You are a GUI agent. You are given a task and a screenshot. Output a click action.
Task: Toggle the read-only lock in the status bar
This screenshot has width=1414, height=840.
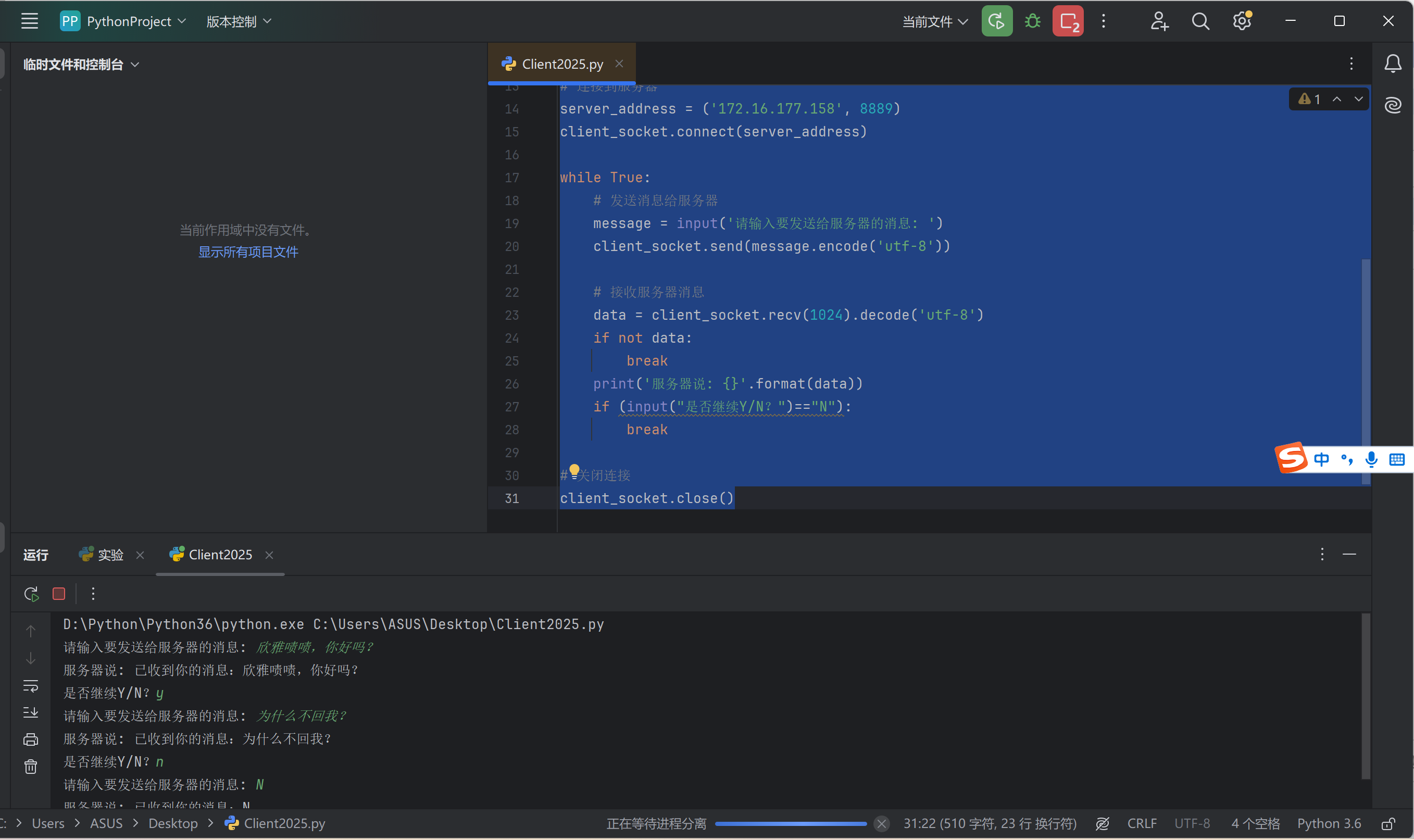pyautogui.click(x=1387, y=823)
